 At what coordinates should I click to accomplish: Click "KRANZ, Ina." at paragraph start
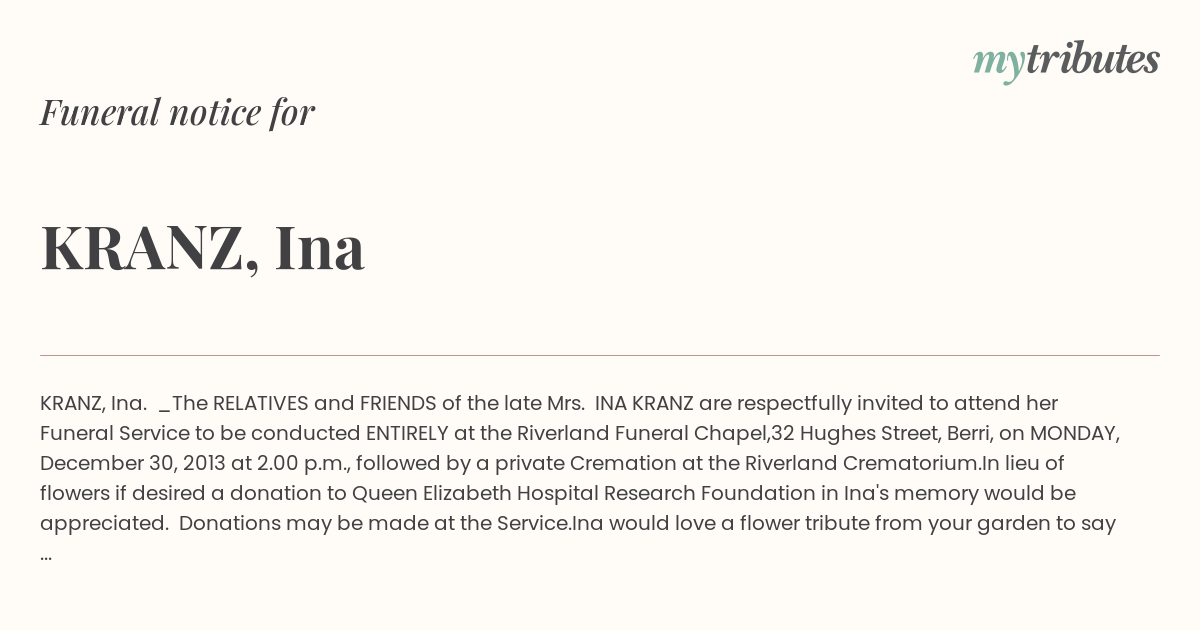[94, 403]
